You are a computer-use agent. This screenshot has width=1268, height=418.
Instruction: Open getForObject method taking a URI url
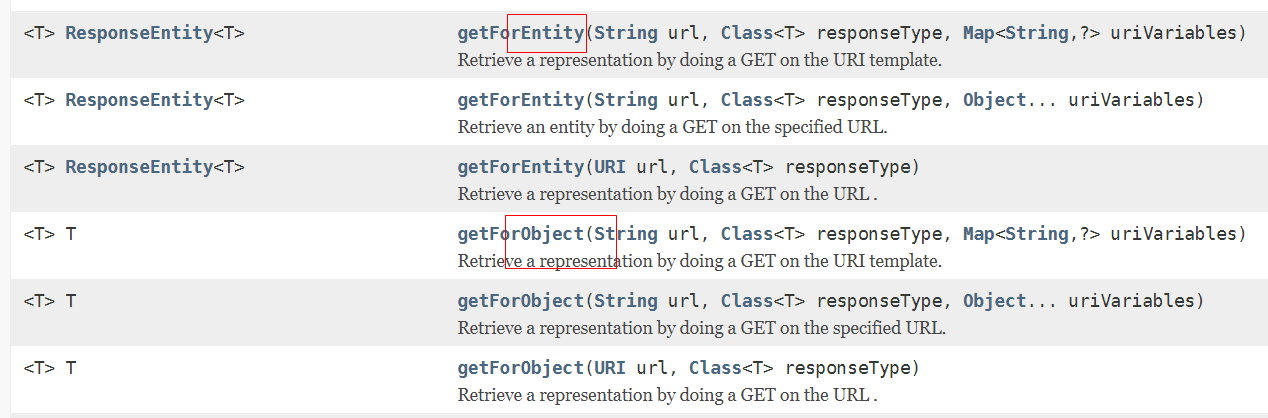(520, 368)
